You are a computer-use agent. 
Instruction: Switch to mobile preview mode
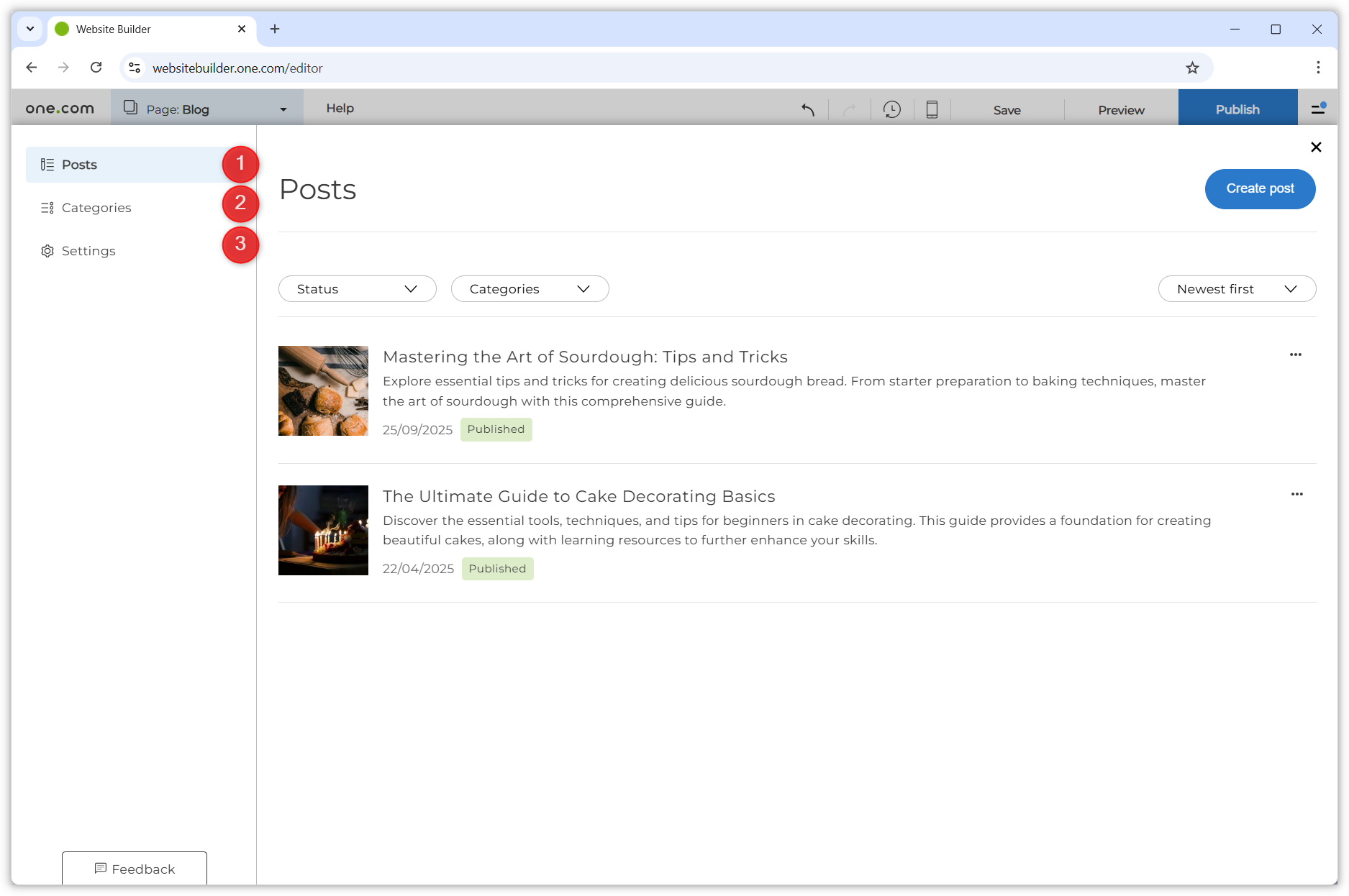click(932, 109)
